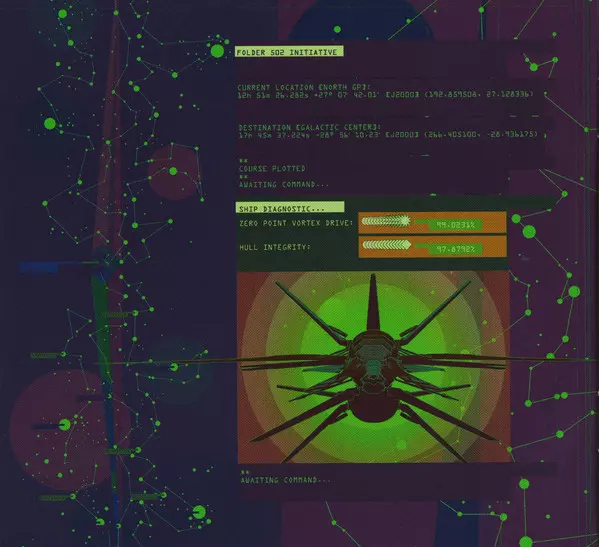Click the ZERO POINT VORTEX DRIVE label
The height and width of the screenshot is (547, 599).
tap(296, 223)
